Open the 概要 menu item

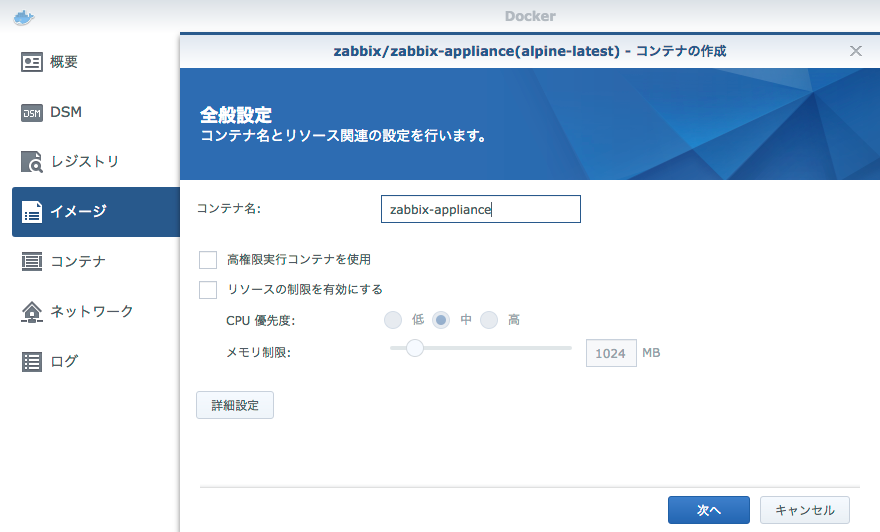click(x=63, y=62)
